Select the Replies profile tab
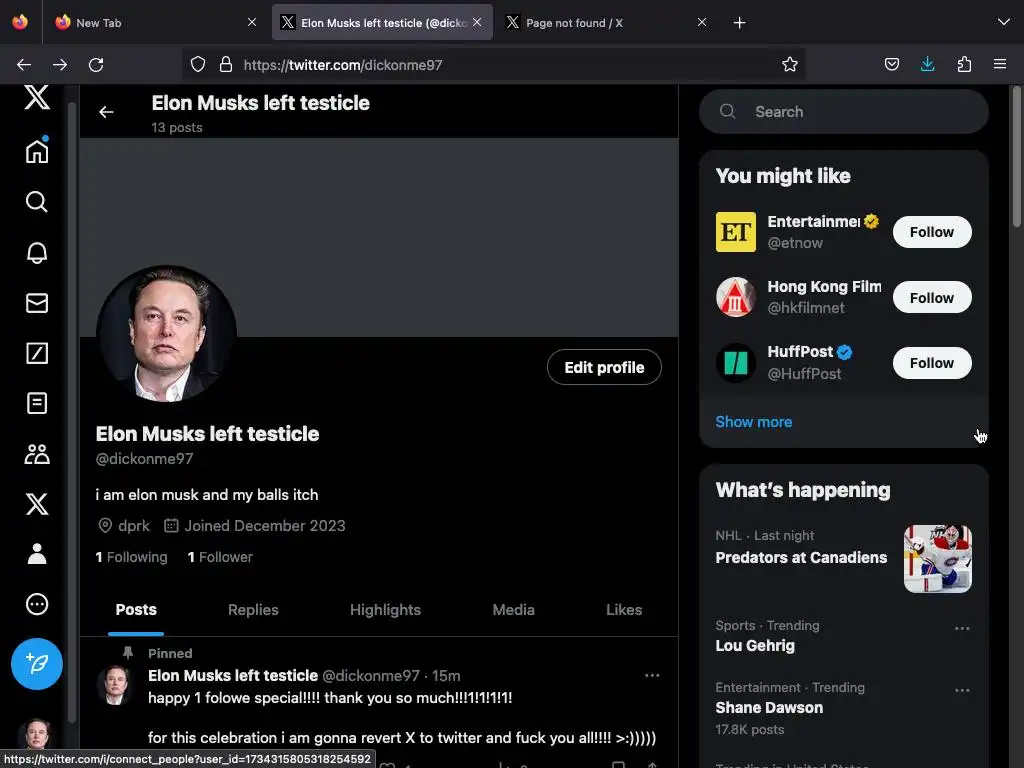The width and height of the screenshot is (1024, 768). pyautogui.click(x=253, y=610)
